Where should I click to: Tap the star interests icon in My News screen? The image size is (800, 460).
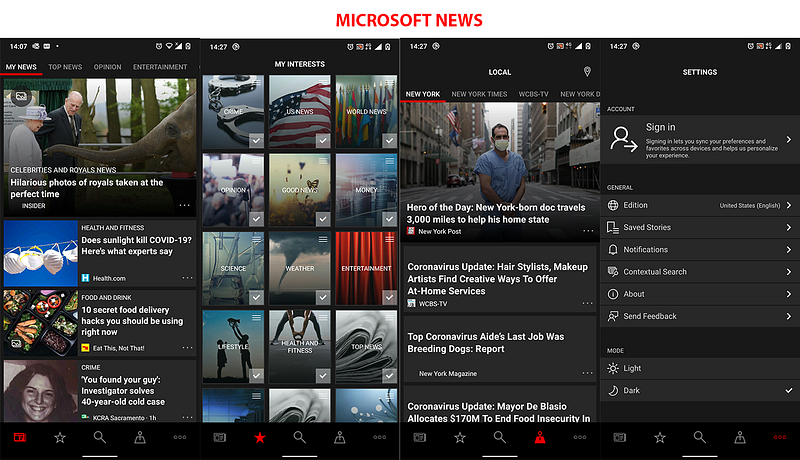pyautogui.click(x=60, y=437)
